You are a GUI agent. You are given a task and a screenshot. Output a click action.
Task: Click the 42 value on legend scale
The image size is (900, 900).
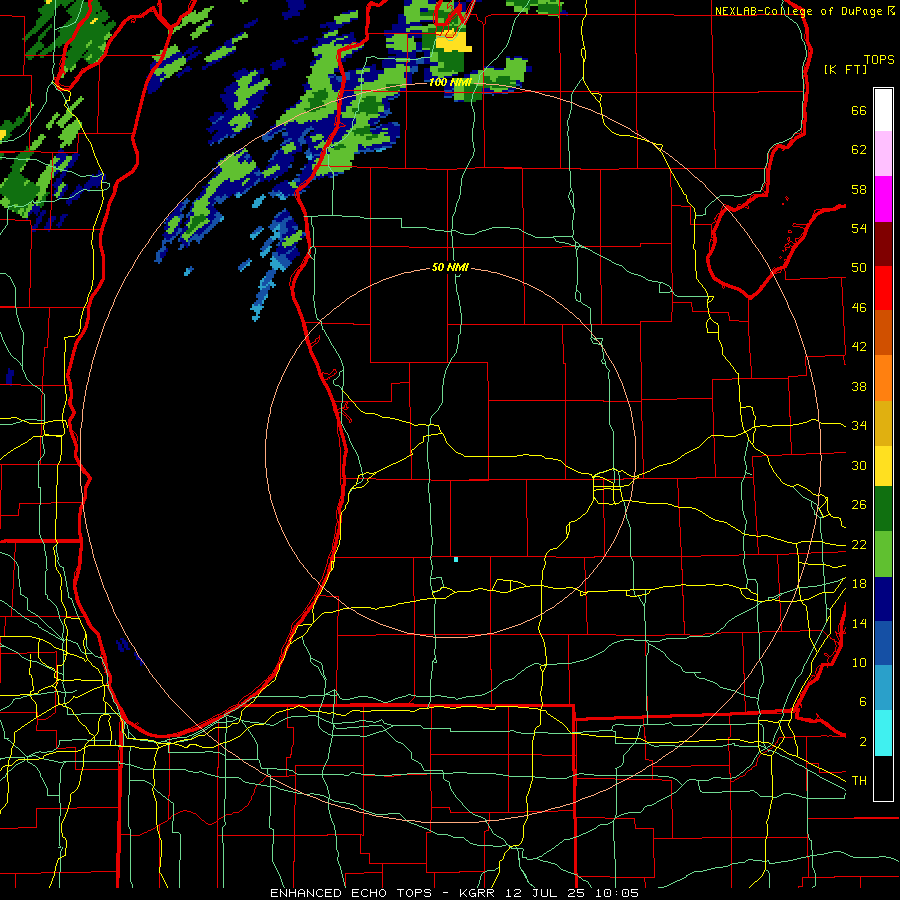click(859, 347)
